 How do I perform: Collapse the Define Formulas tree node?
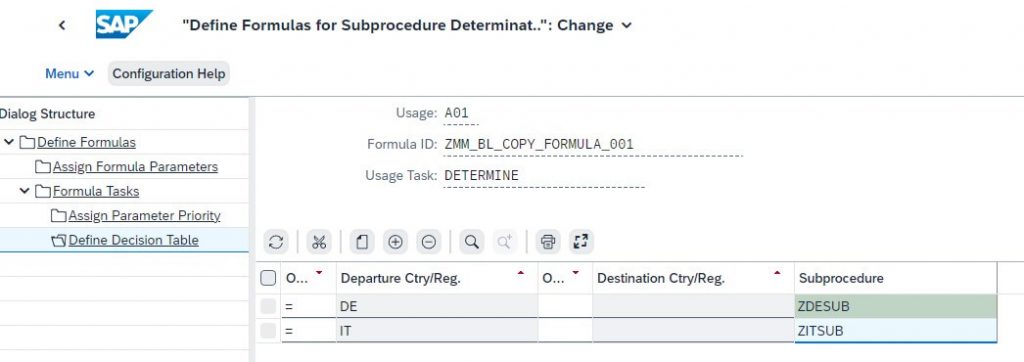click(x=9, y=142)
